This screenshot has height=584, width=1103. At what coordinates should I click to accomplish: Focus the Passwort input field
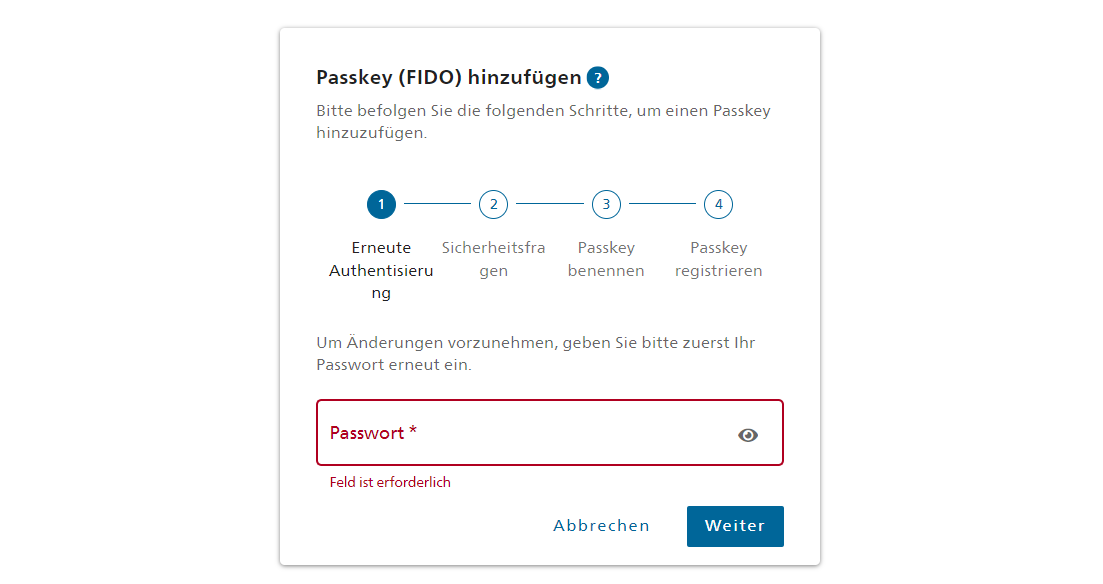[549, 433]
